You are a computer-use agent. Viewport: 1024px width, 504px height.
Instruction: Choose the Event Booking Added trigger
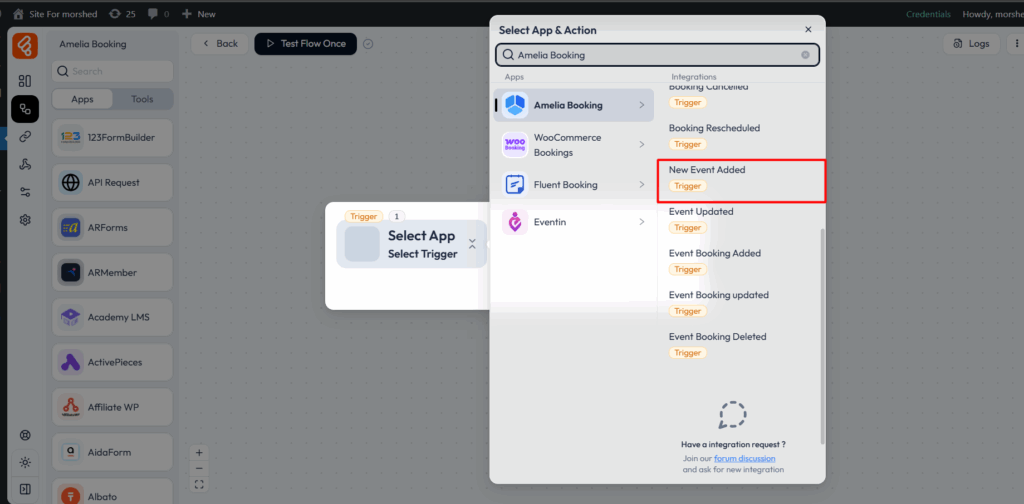[714, 253]
